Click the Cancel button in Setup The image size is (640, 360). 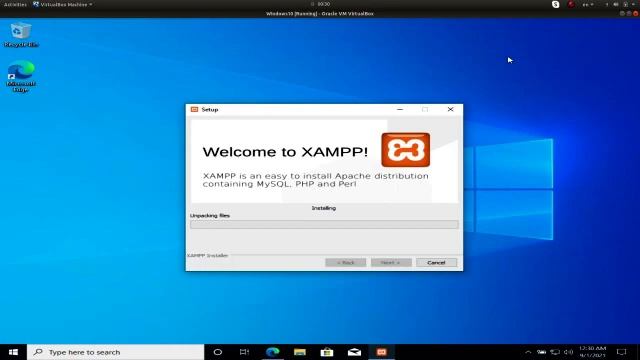pyautogui.click(x=436, y=262)
